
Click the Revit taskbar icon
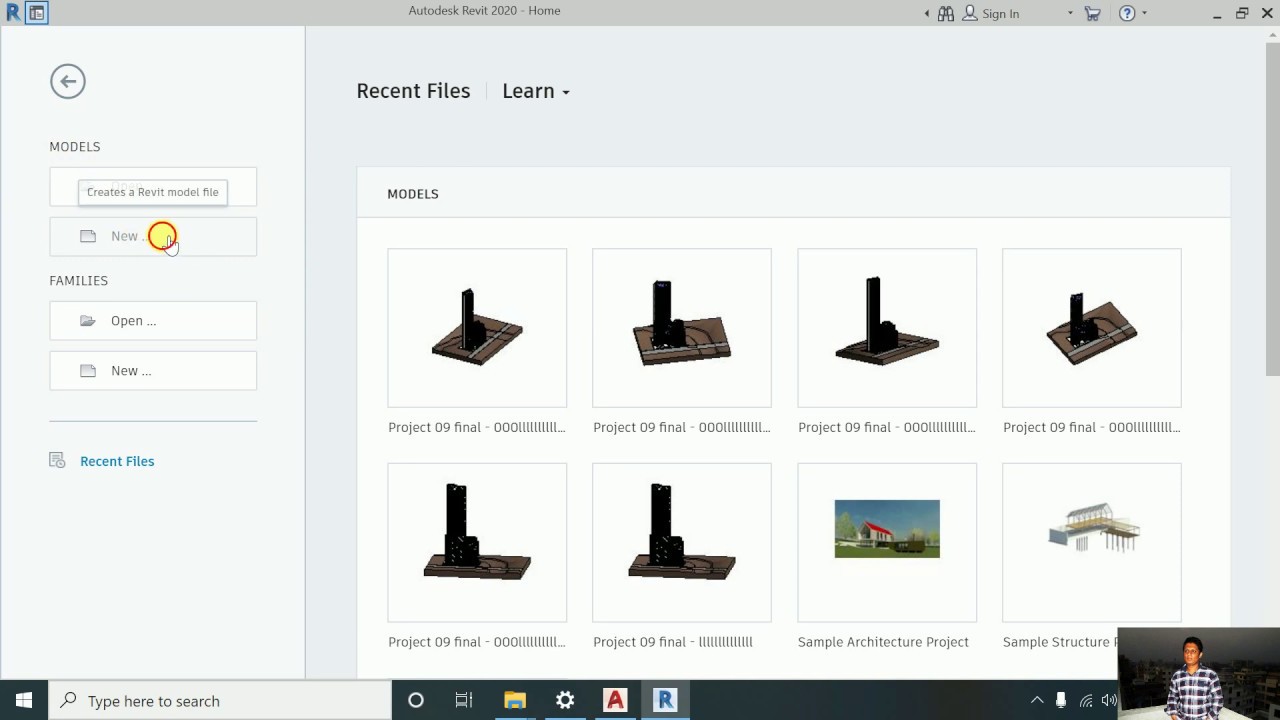665,701
